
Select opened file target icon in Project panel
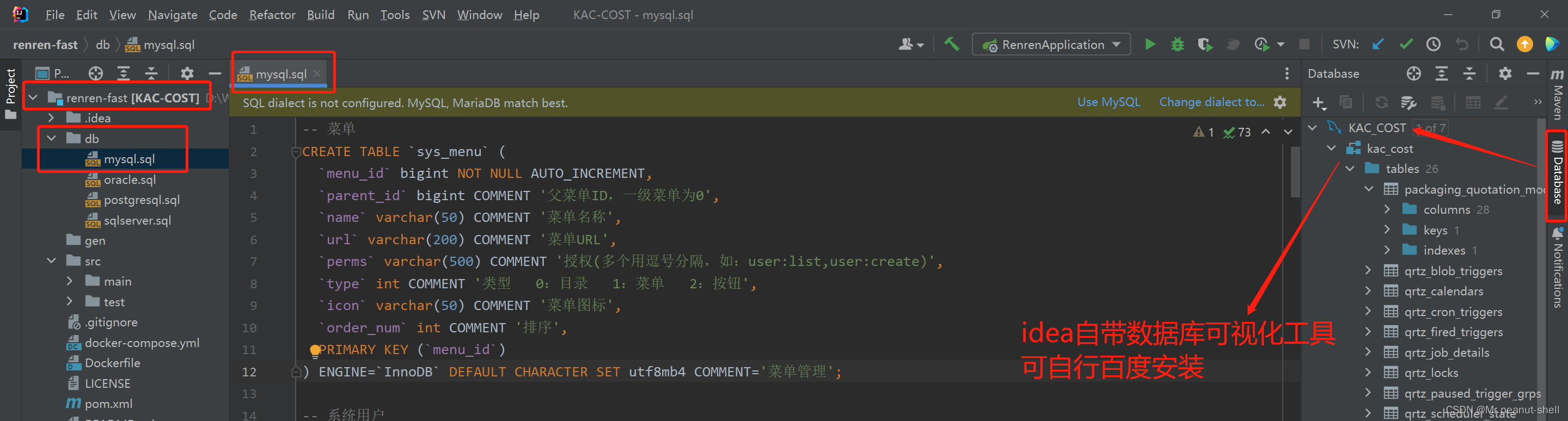96,73
